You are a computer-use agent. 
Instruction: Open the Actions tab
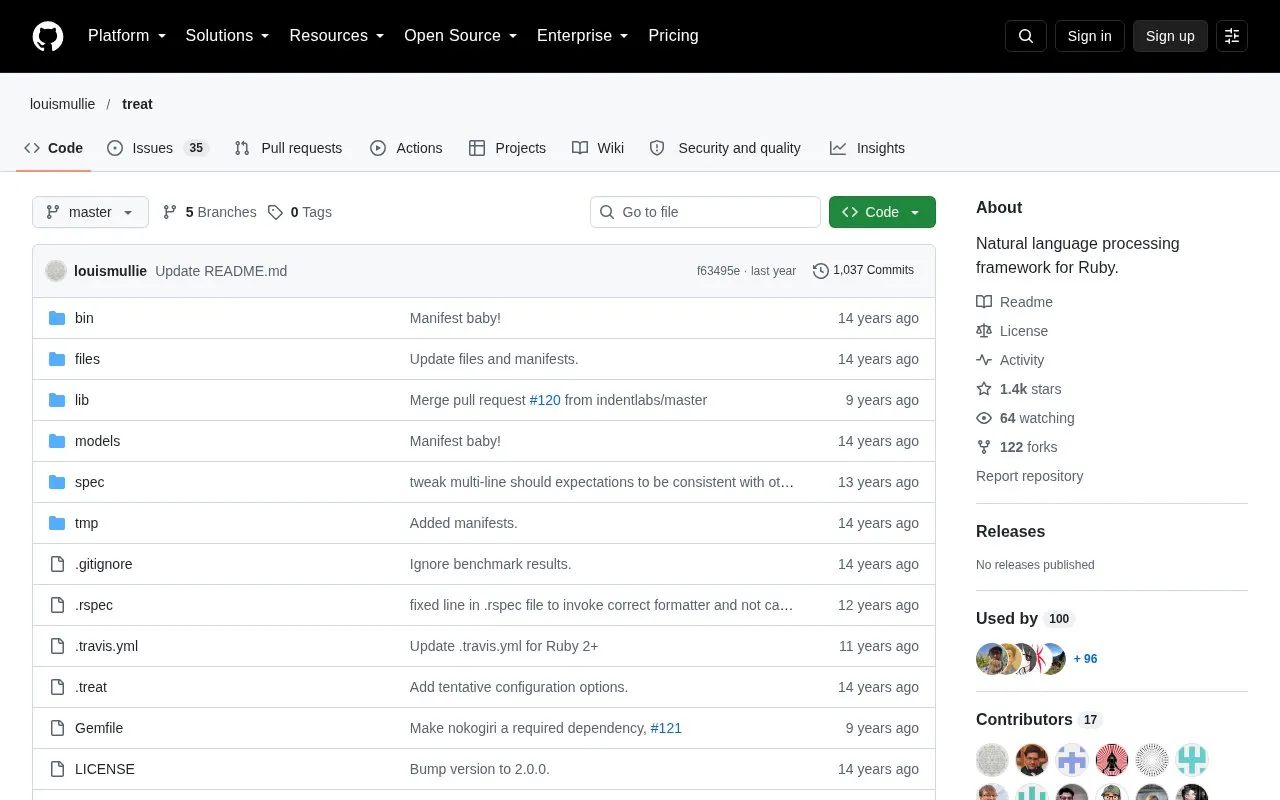[x=406, y=148]
